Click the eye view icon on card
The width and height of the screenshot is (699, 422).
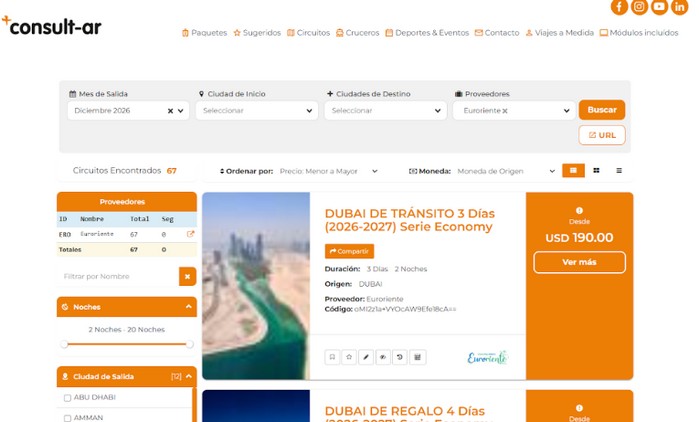point(383,357)
